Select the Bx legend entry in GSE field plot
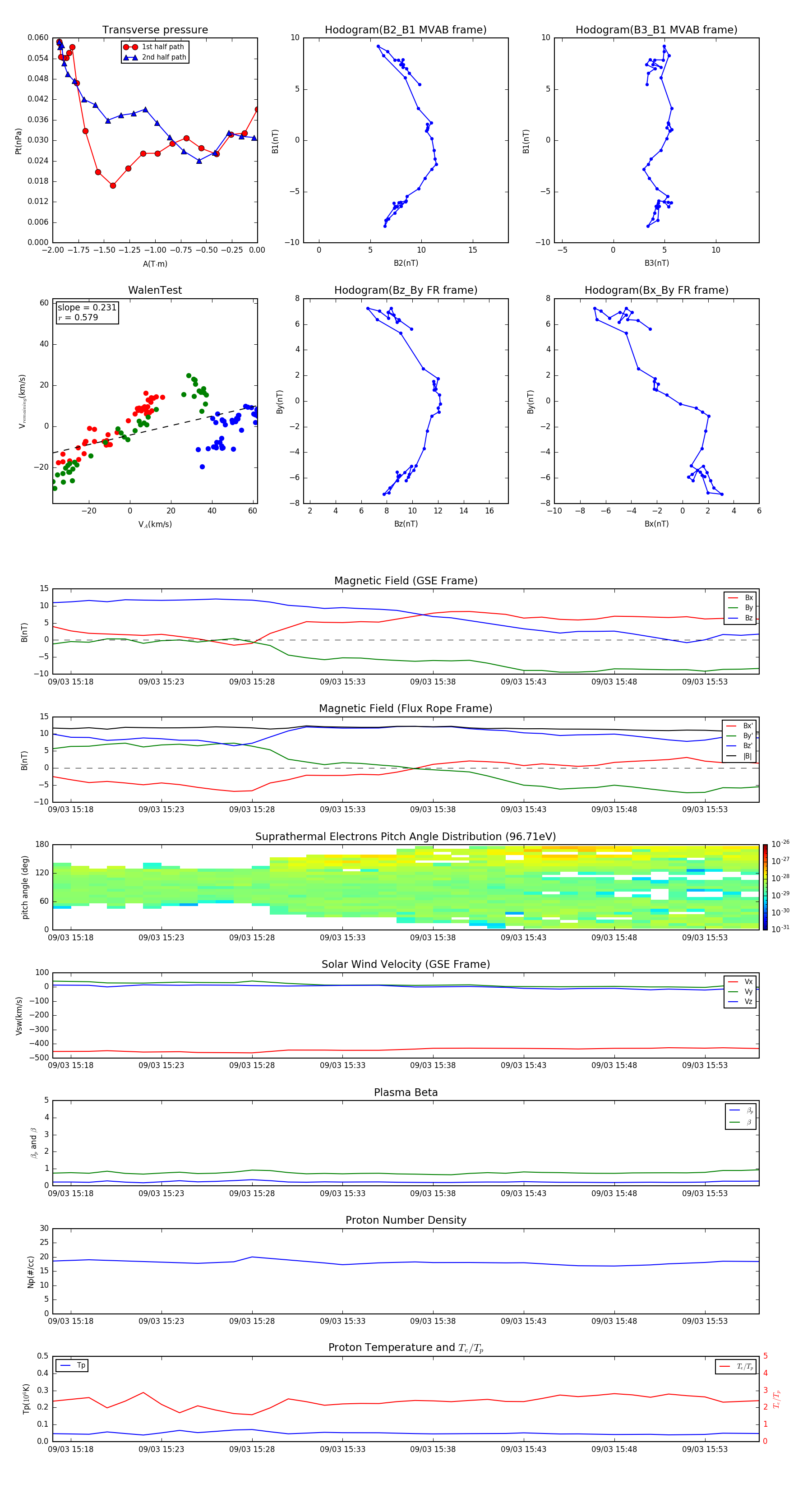This screenshot has height=1489, width=812. point(740,598)
